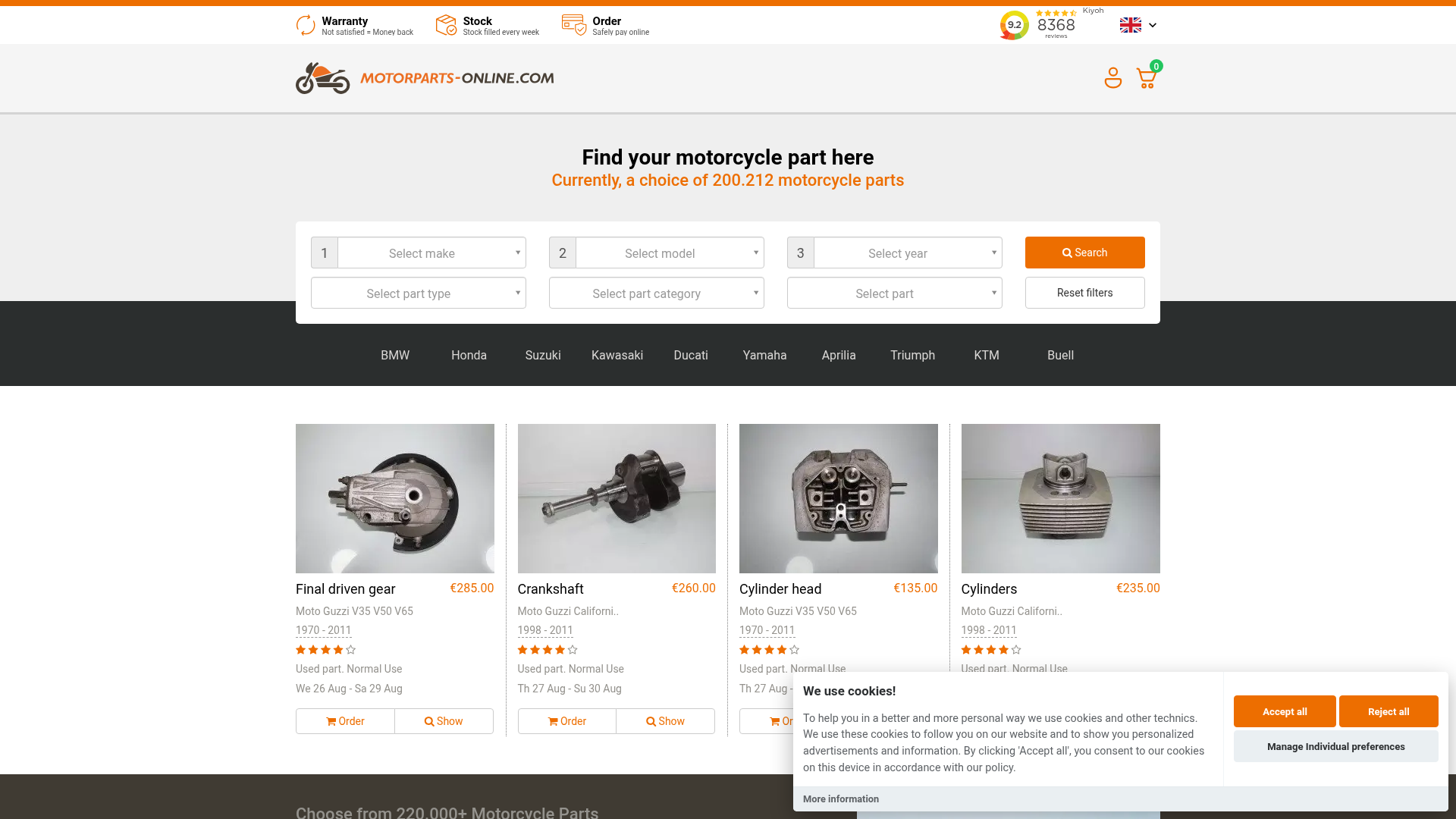Click the Kiyoh 9.2 rating badge
Screen dimensions: 1456x819
pyautogui.click(x=1014, y=25)
